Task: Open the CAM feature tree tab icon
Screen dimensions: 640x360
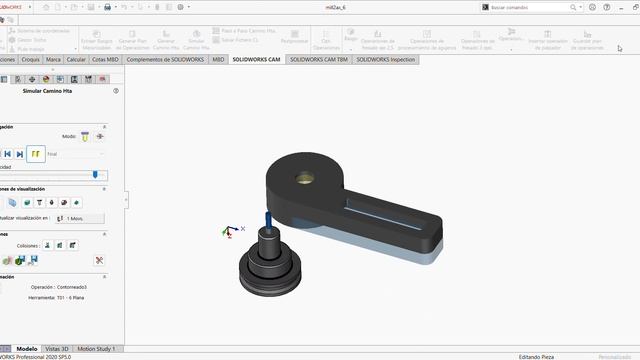Action: [x=60, y=79]
